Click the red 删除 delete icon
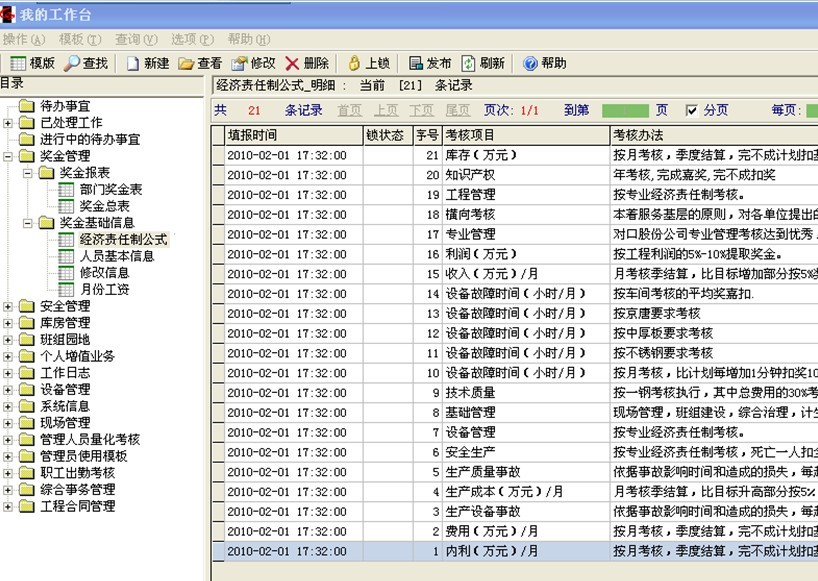Screen dimensions: 818x581 point(292,63)
